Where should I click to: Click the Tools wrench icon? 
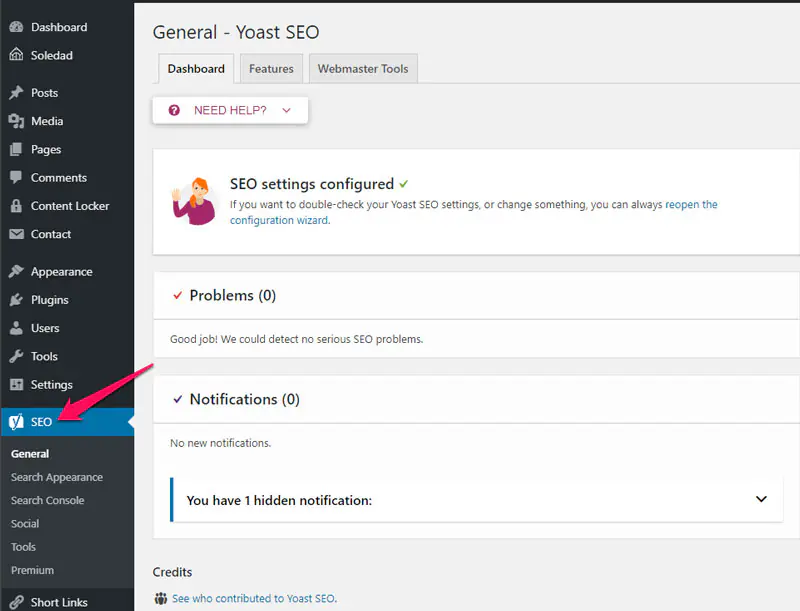[16, 356]
